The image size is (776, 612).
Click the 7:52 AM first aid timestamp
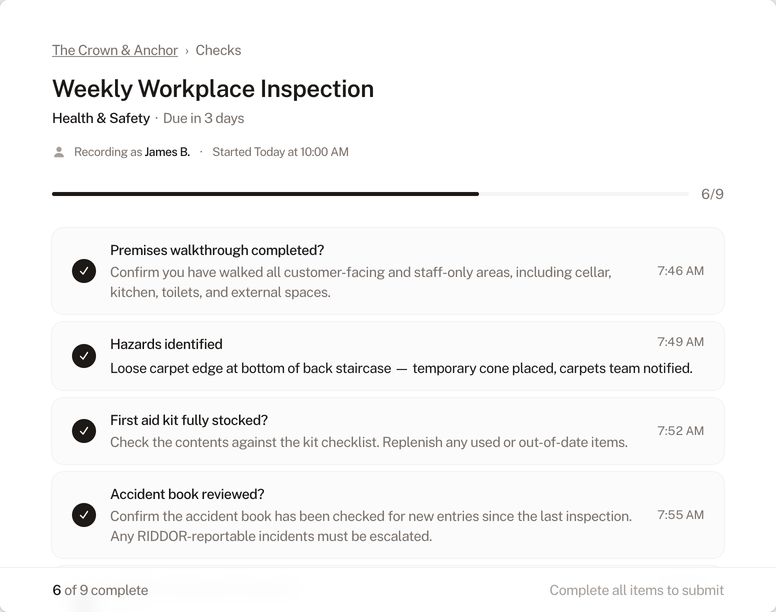(680, 431)
